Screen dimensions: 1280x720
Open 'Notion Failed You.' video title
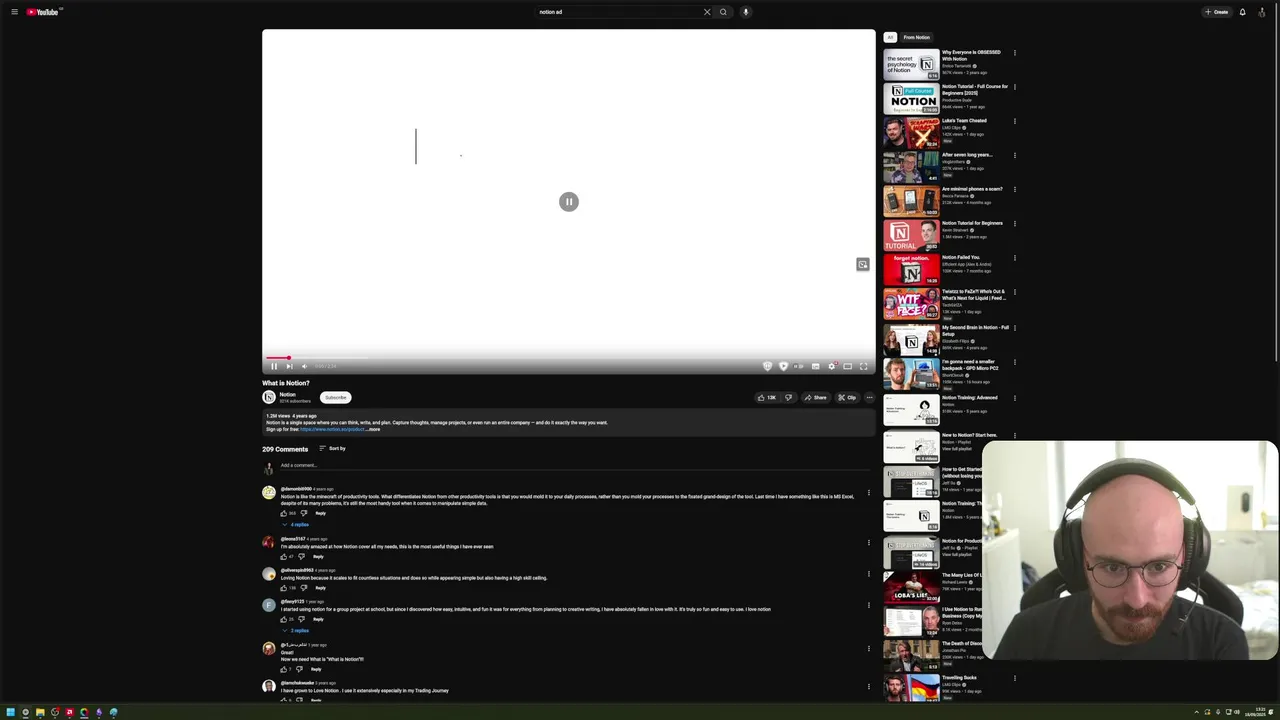click(x=961, y=257)
